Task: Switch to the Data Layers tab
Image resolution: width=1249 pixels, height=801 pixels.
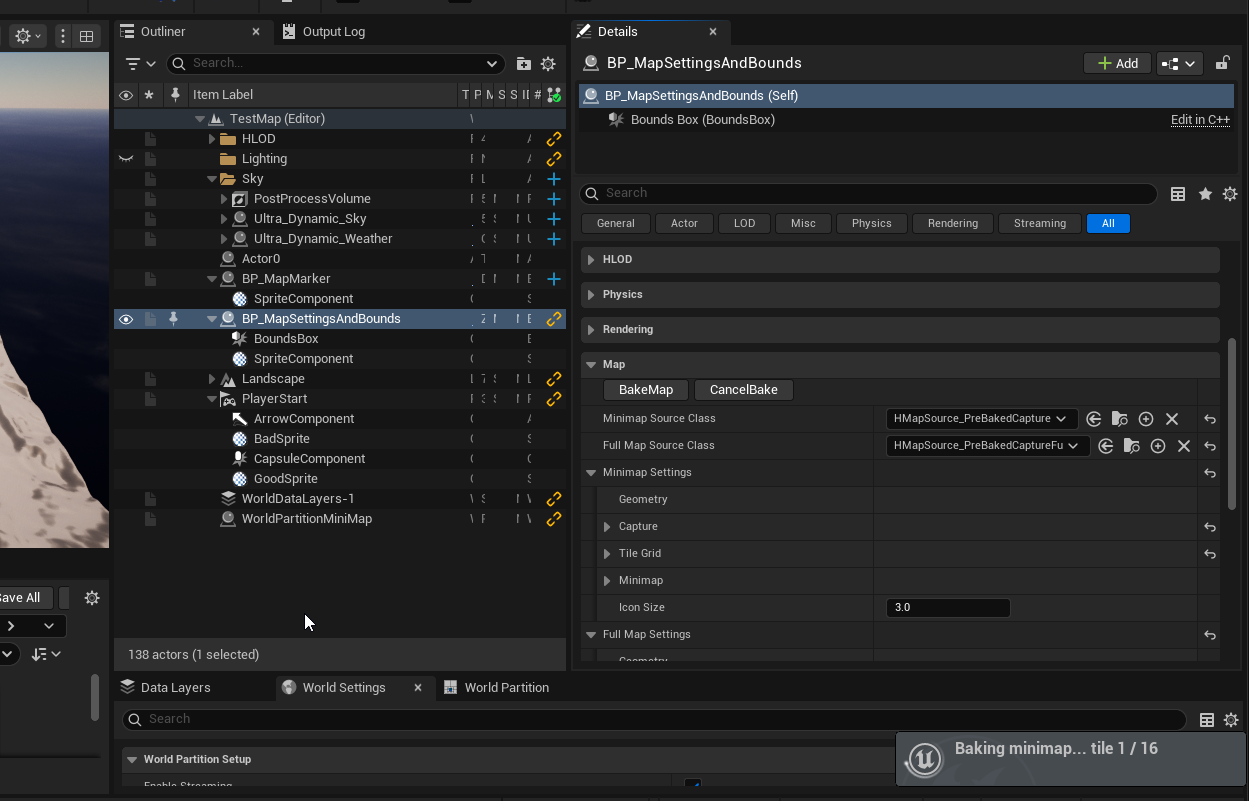Action: coord(166,688)
